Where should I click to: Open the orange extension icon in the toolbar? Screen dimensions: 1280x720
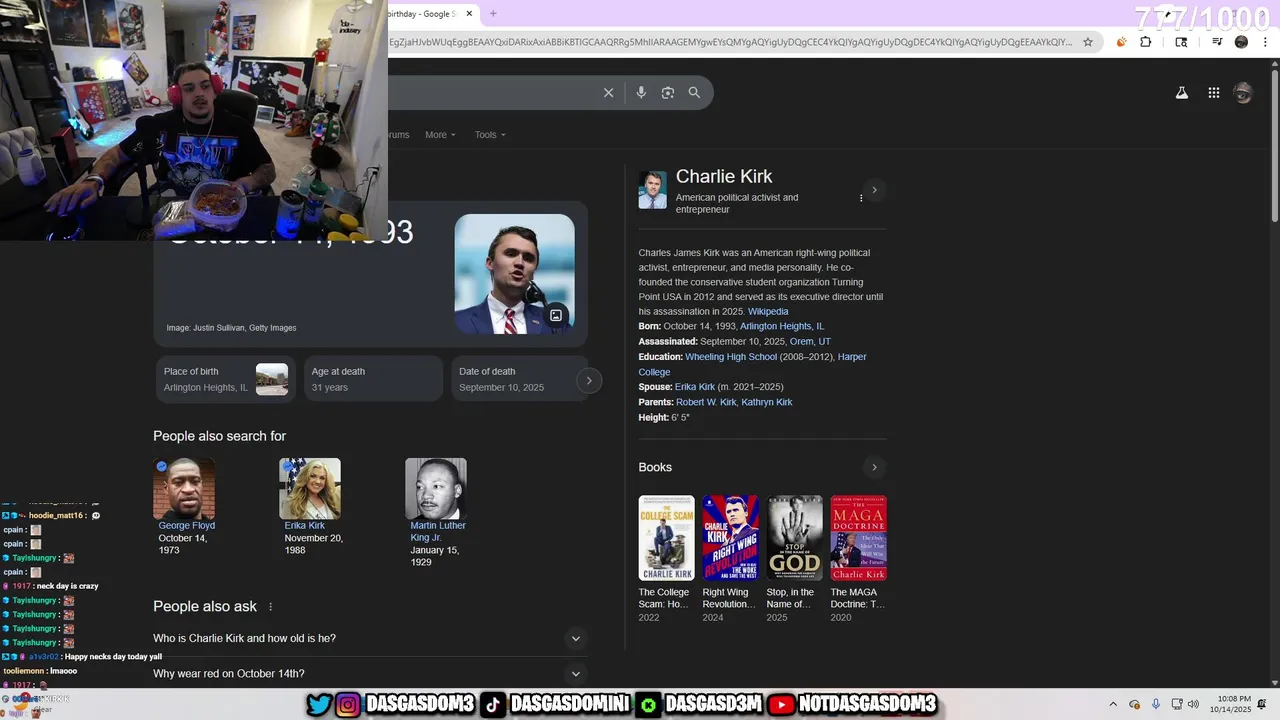1121,42
